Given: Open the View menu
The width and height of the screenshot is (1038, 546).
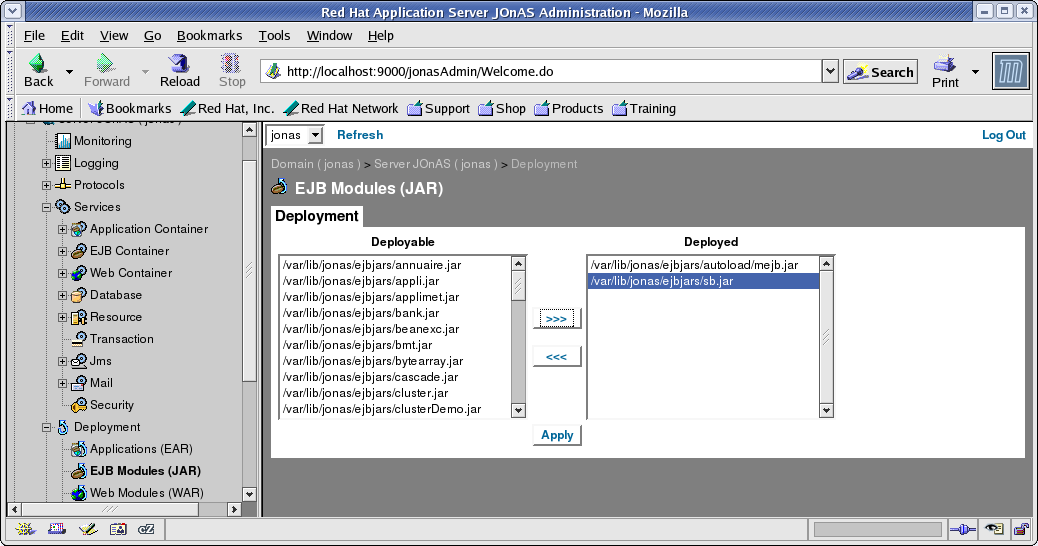Looking at the screenshot, I should tap(114, 36).
